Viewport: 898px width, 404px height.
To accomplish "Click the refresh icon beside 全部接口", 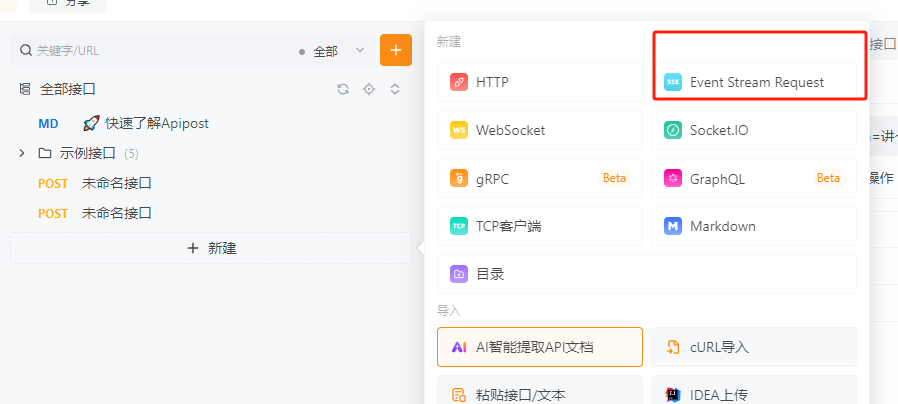I will pos(343,89).
